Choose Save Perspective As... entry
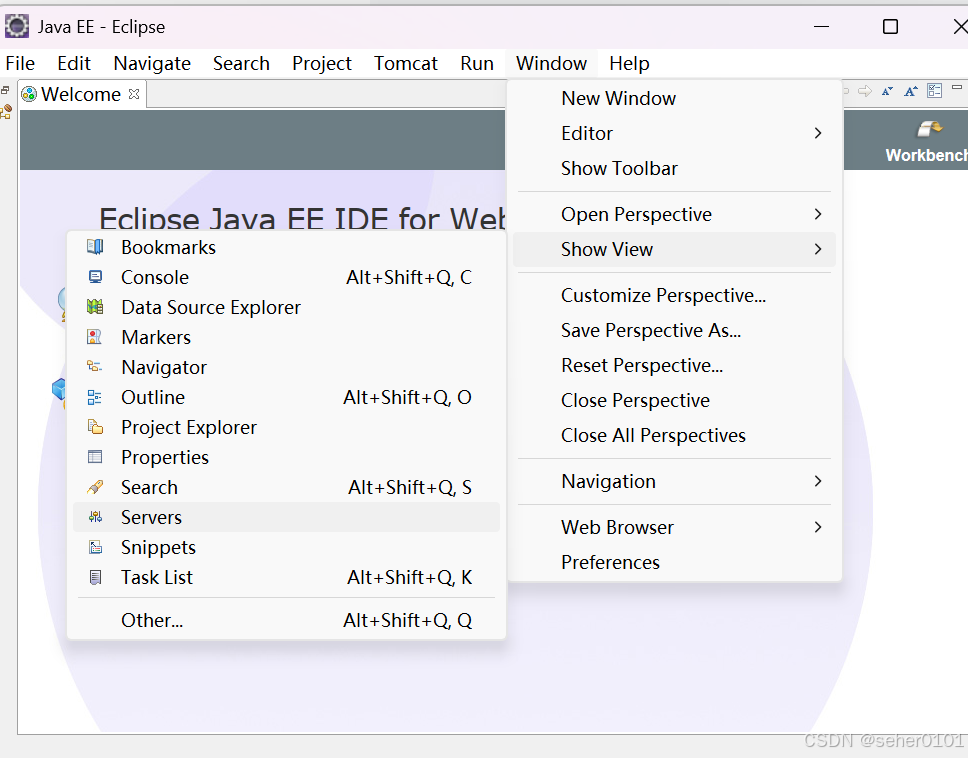This screenshot has height=758, width=968. coord(674,331)
